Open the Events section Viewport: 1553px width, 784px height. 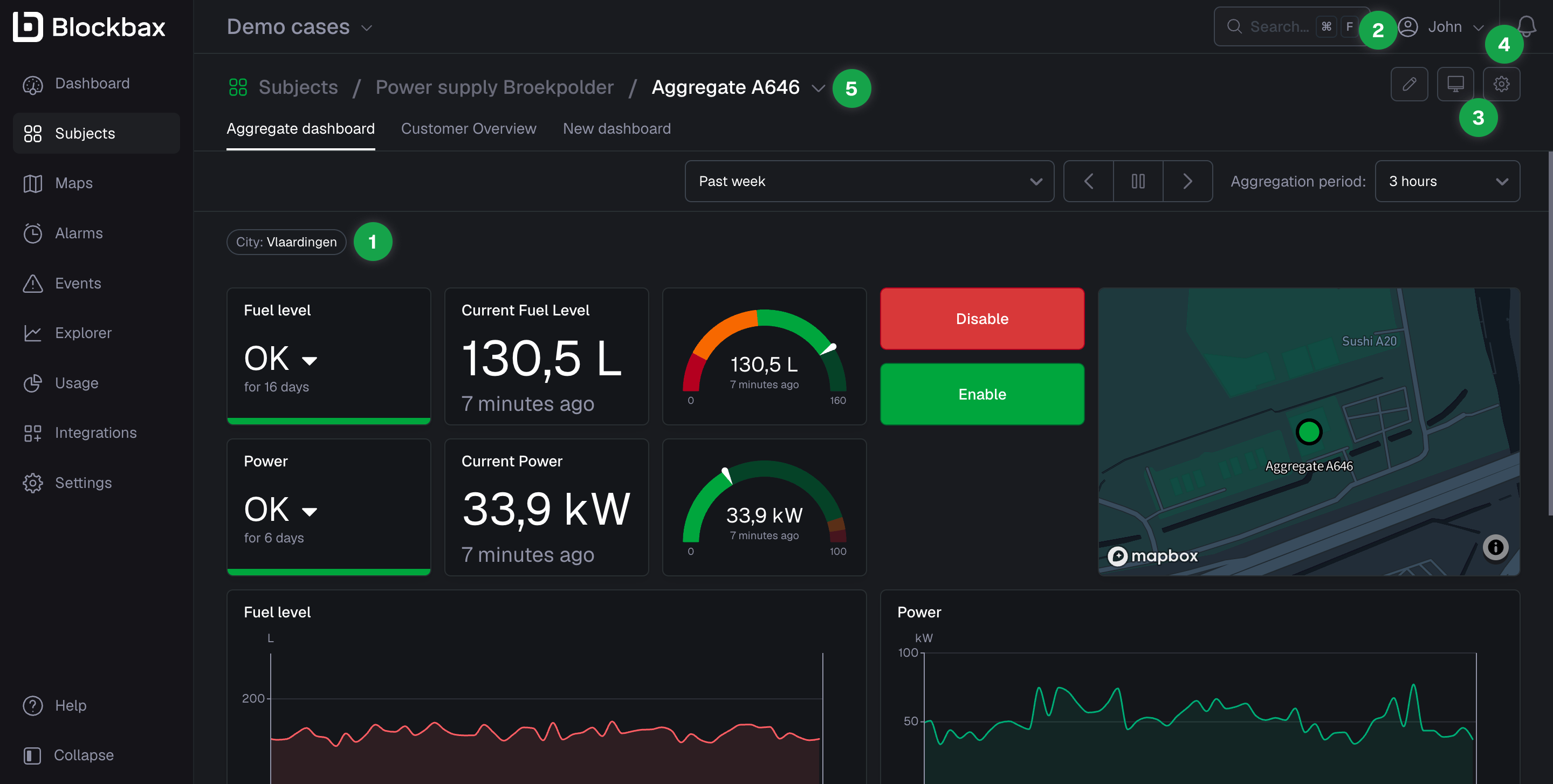[x=97, y=283]
